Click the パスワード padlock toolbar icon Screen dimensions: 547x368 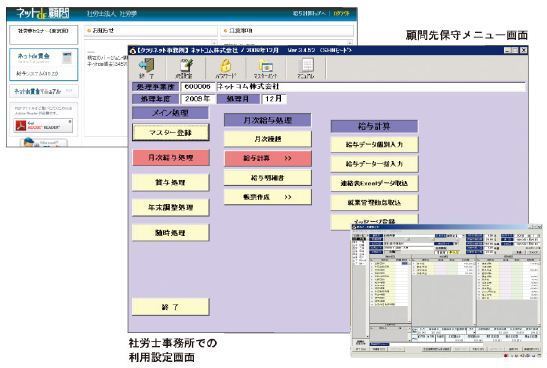[226, 68]
